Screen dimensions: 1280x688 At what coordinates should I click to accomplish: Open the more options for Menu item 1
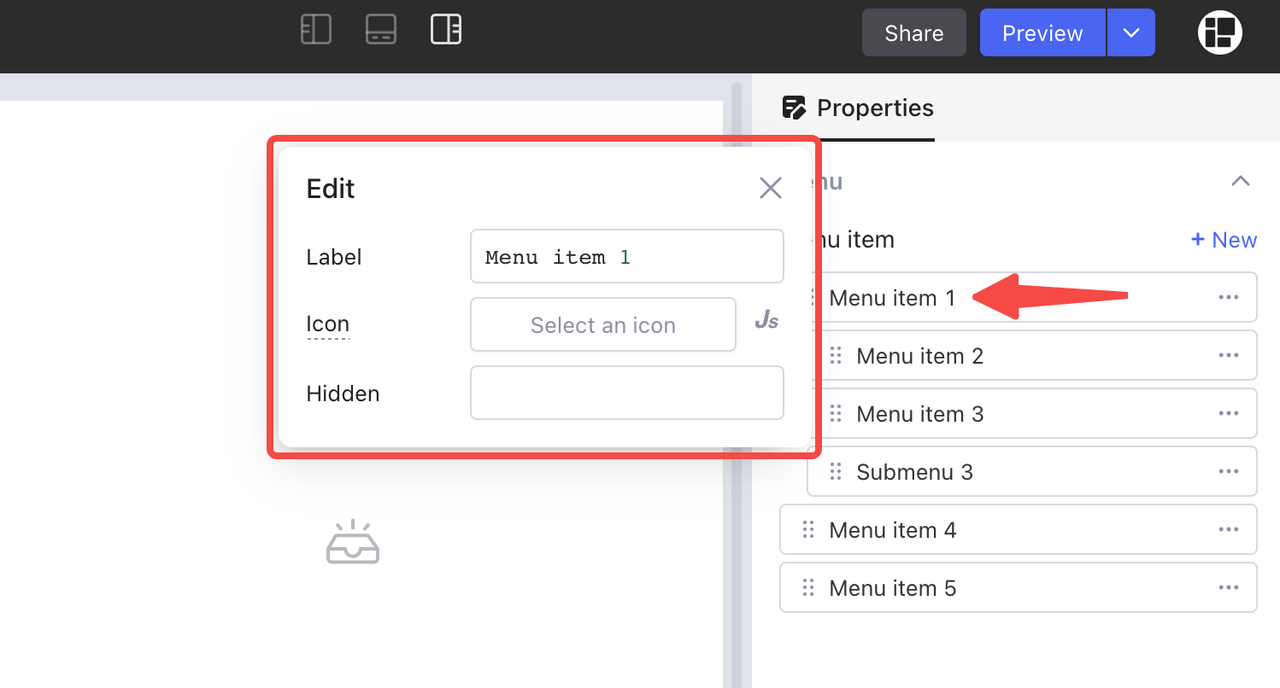(x=1228, y=298)
